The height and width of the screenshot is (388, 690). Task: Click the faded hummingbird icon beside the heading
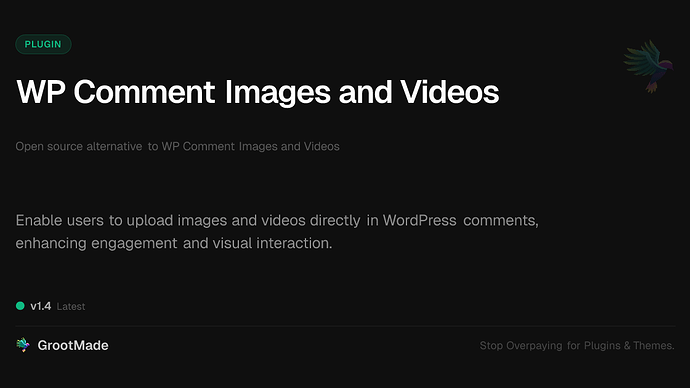(x=648, y=66)
